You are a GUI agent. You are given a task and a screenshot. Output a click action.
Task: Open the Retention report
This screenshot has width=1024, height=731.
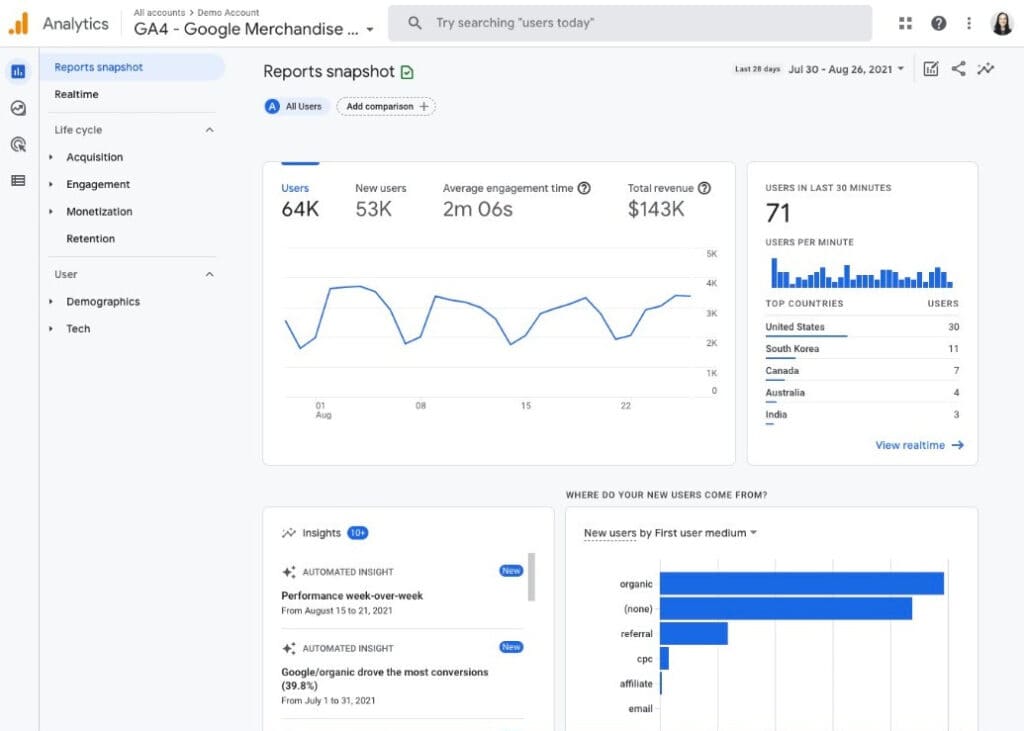[x=90, y=239]
